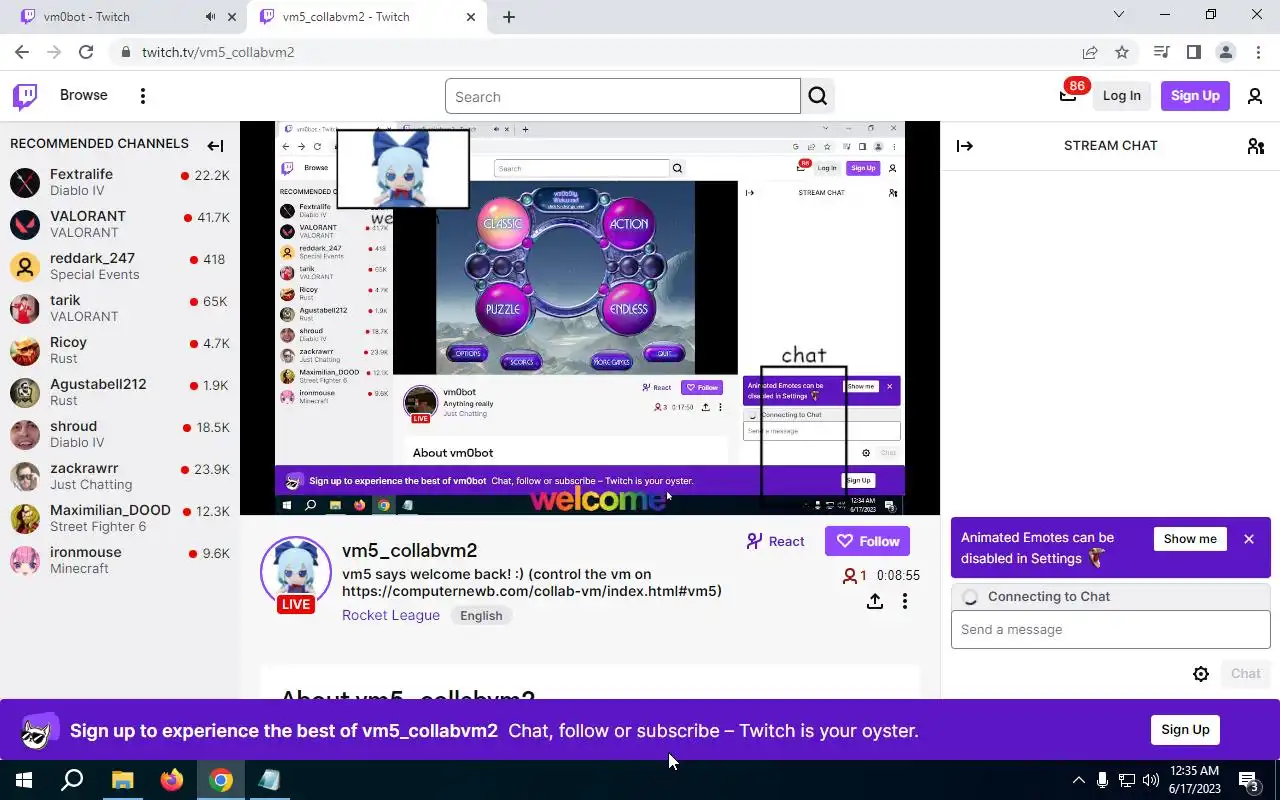Open the Rocket League category link
1280x800 pixels.
(x=391, y=615)
